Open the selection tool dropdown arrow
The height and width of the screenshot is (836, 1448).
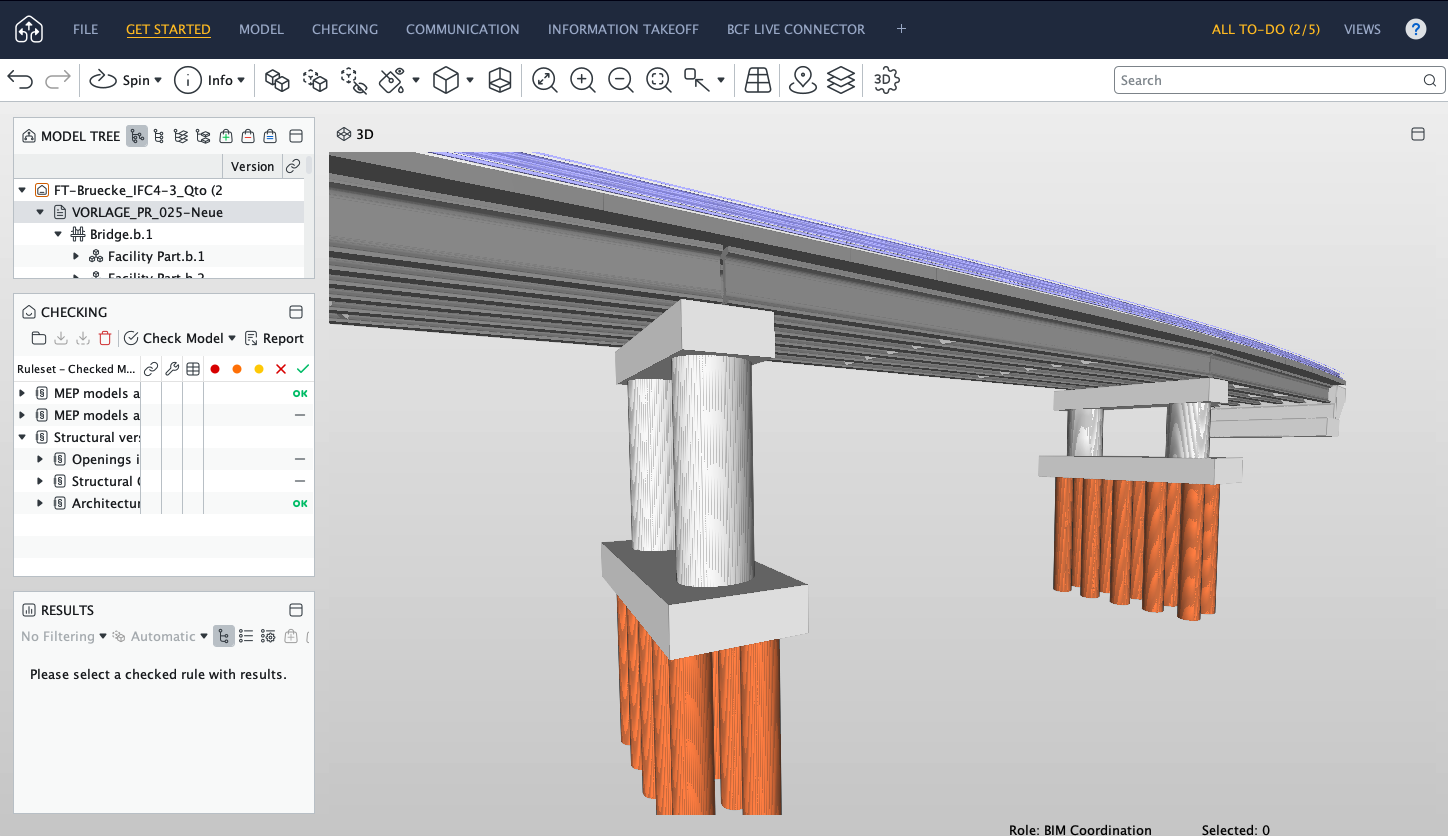721,81
